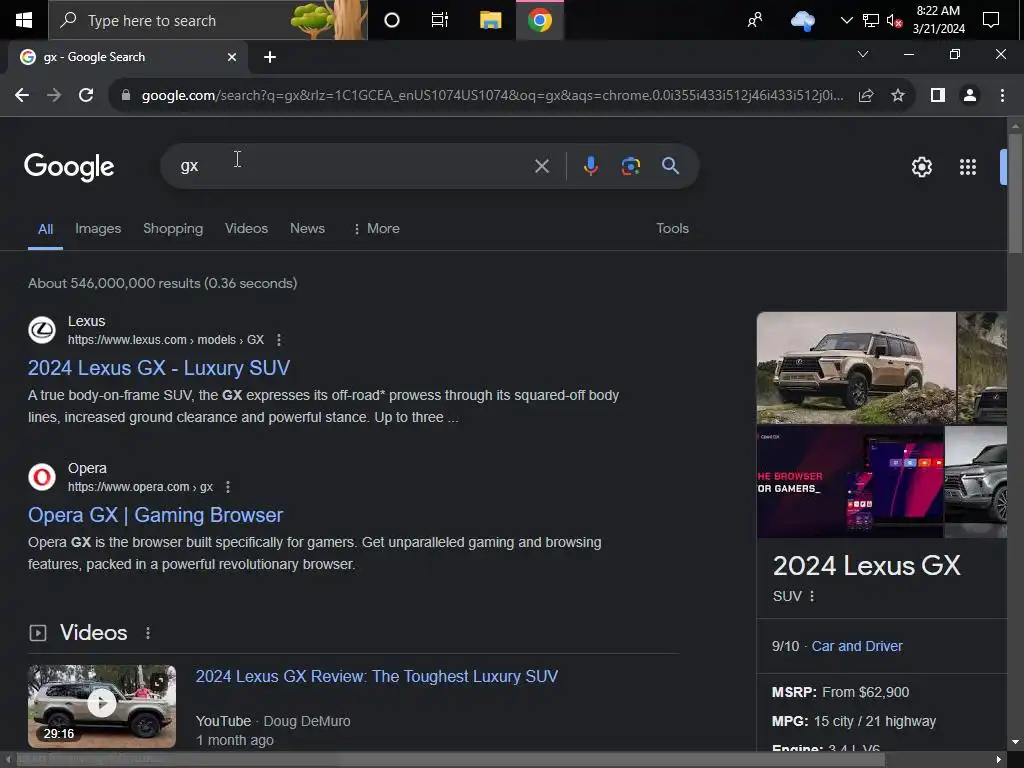1024x768 pixels.
Task: Open search Tools options
Action: 672,229
